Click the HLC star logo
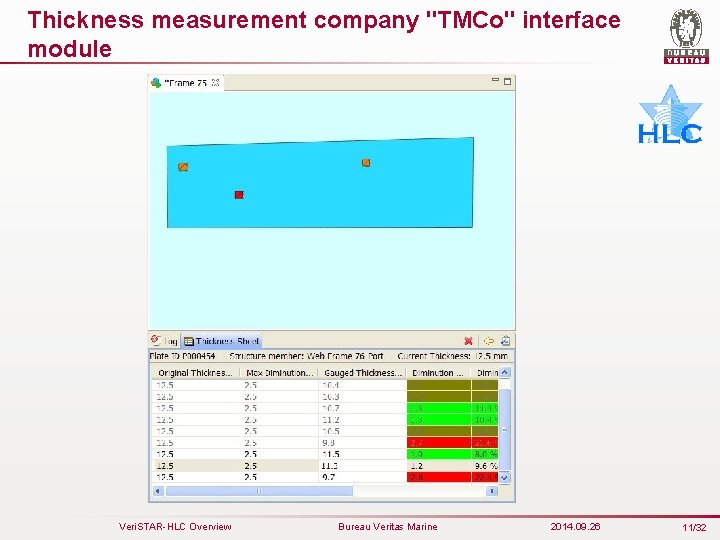 coord(670,115)
